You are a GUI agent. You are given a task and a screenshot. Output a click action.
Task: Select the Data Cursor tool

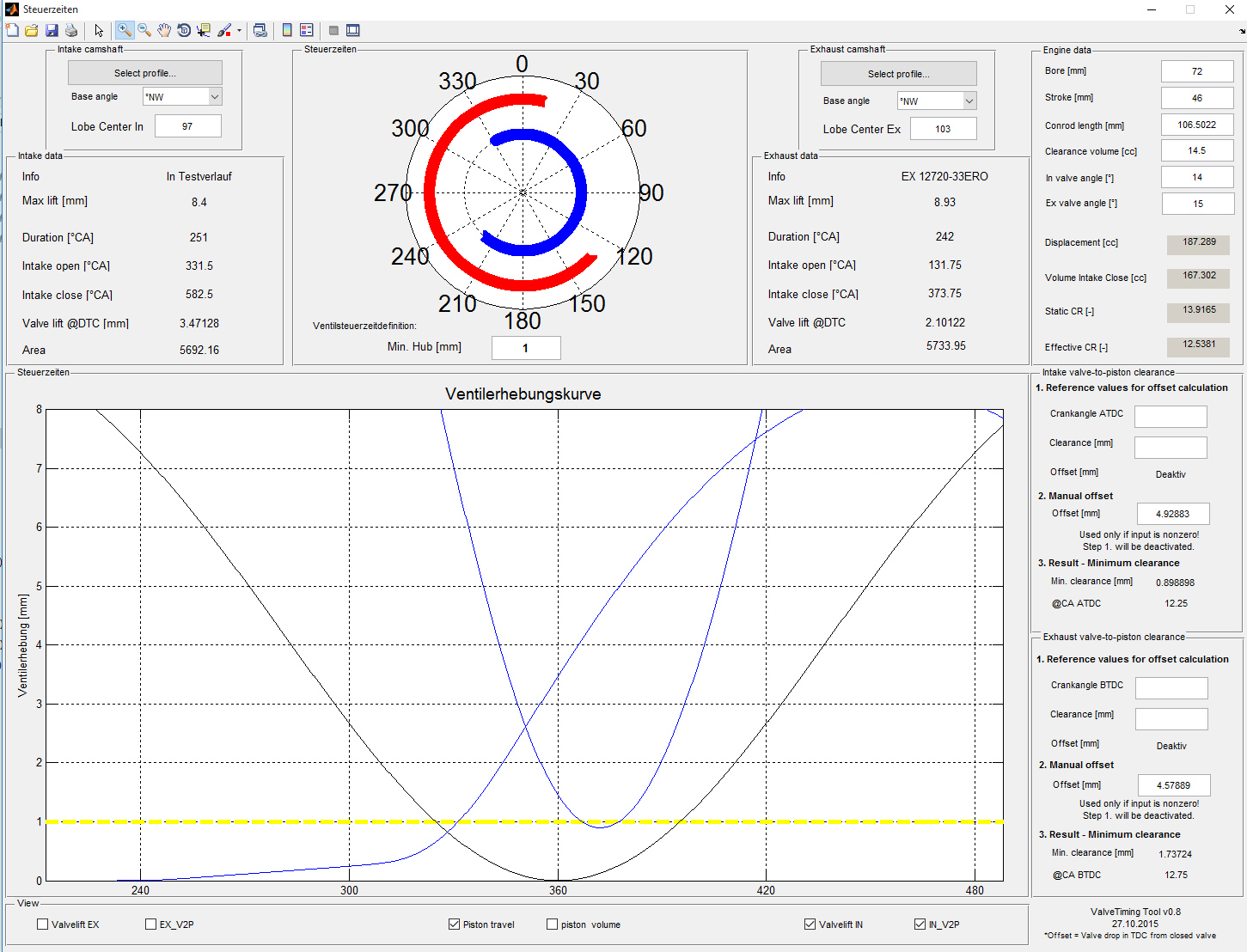pyautogui.click(x=204, y=31)
